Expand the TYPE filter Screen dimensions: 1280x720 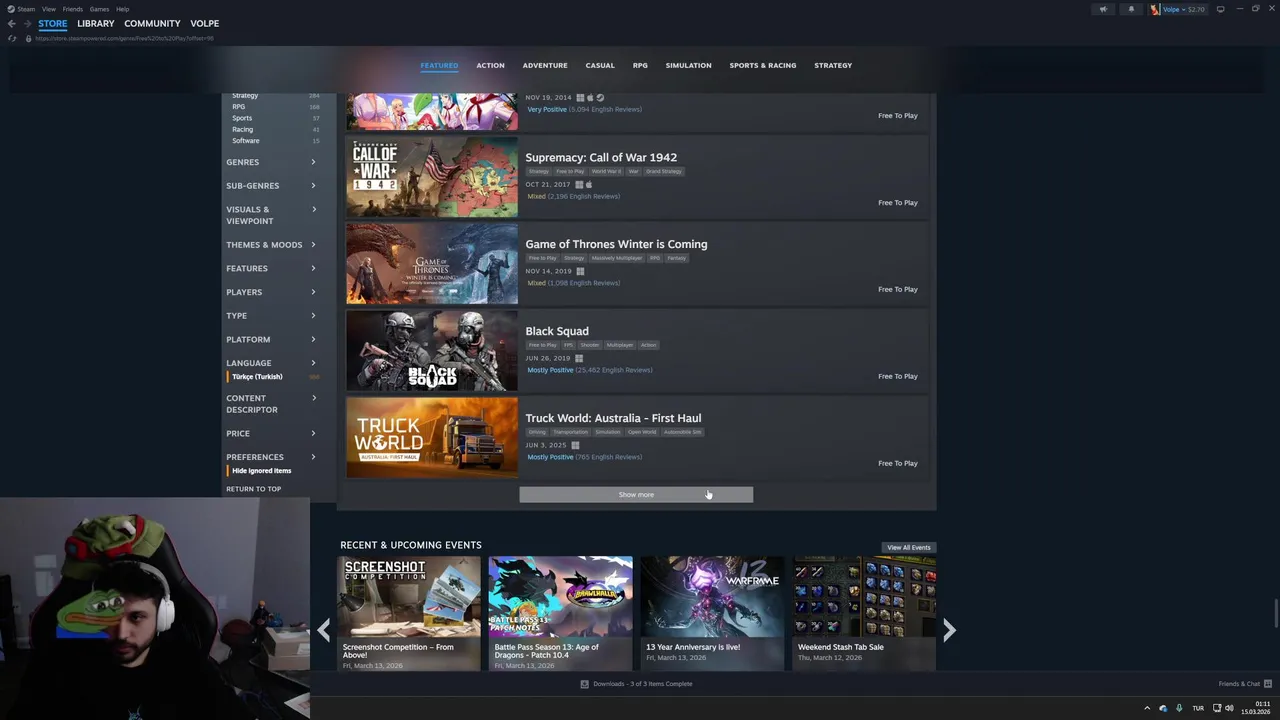(271, 315)
